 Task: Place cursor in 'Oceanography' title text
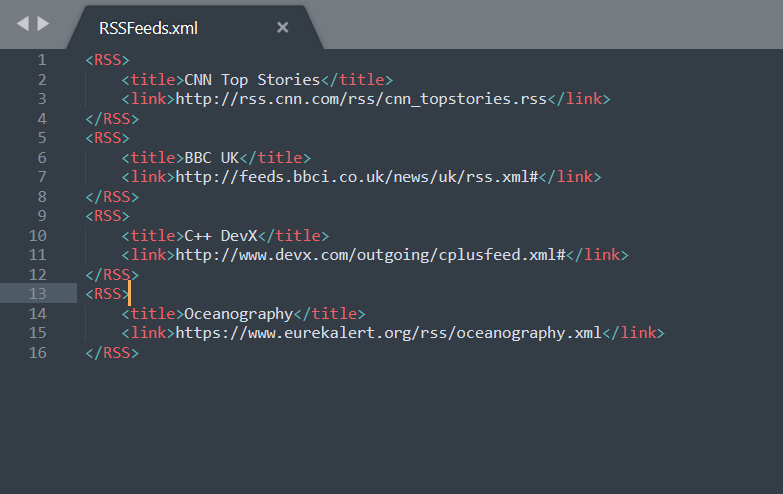239,314
